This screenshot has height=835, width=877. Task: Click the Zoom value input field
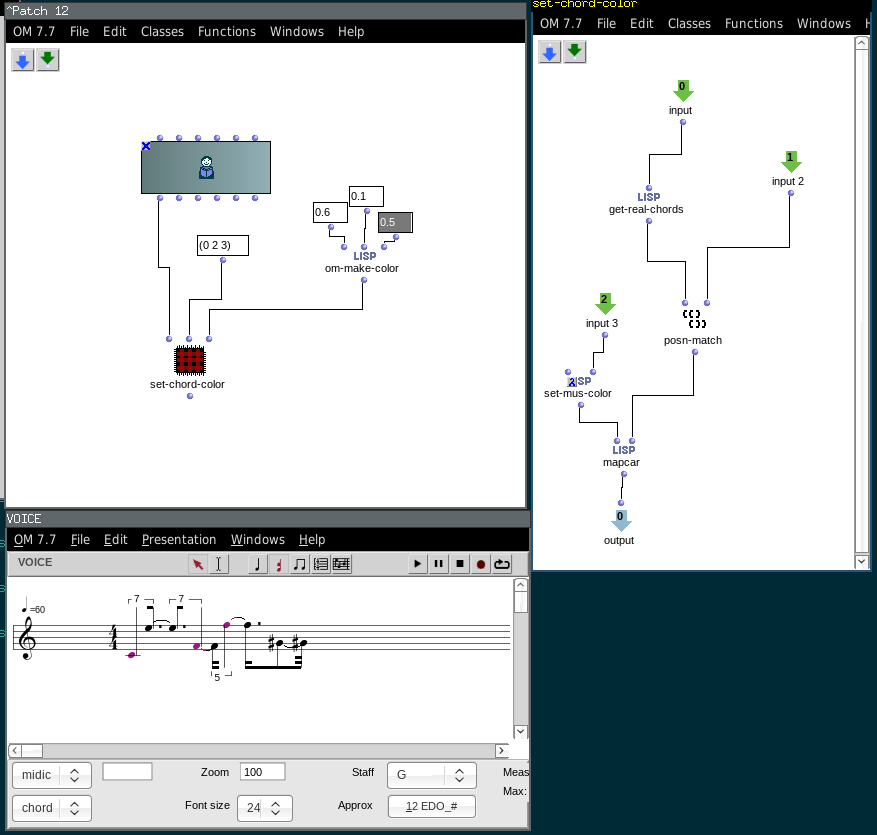(262, 772)
